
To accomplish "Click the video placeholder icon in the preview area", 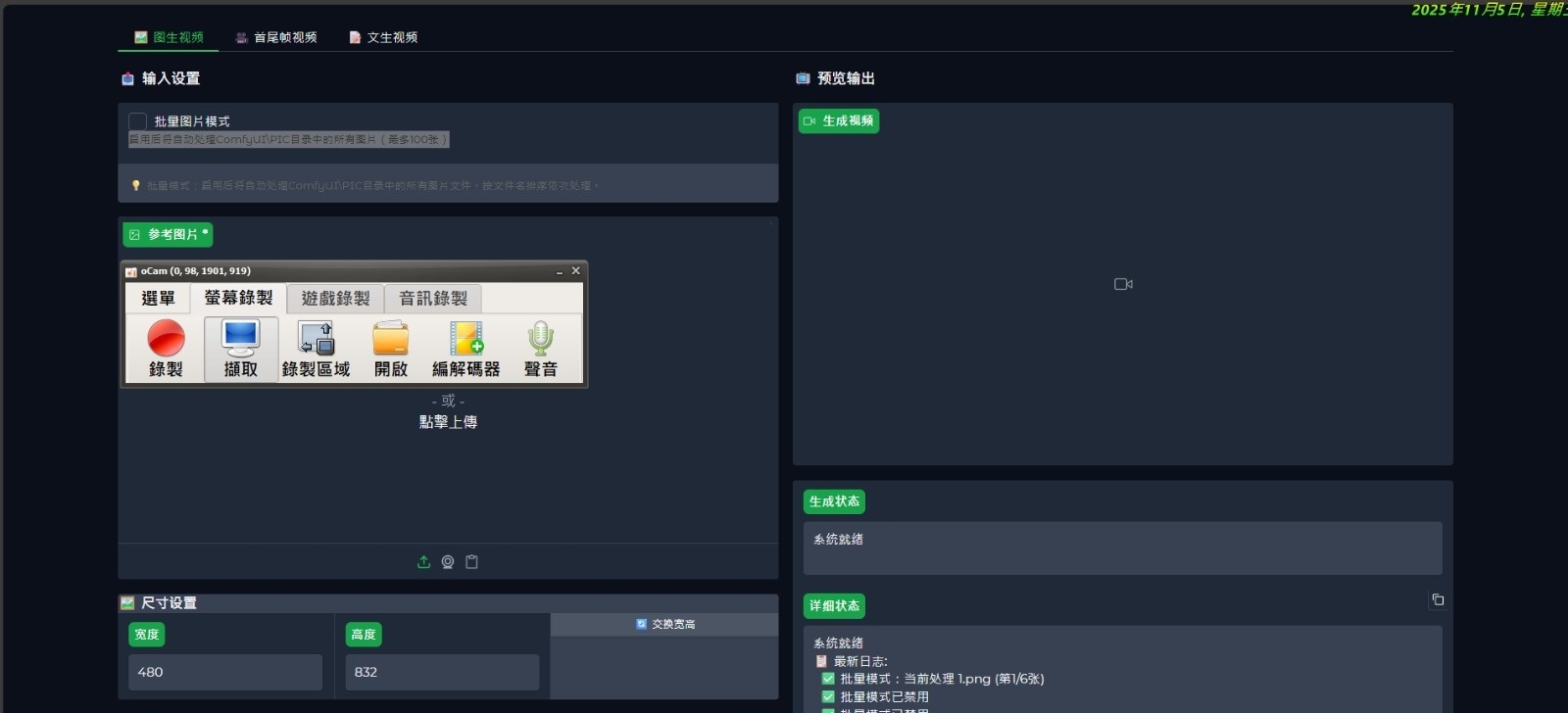I will (x=1123, y=284).
